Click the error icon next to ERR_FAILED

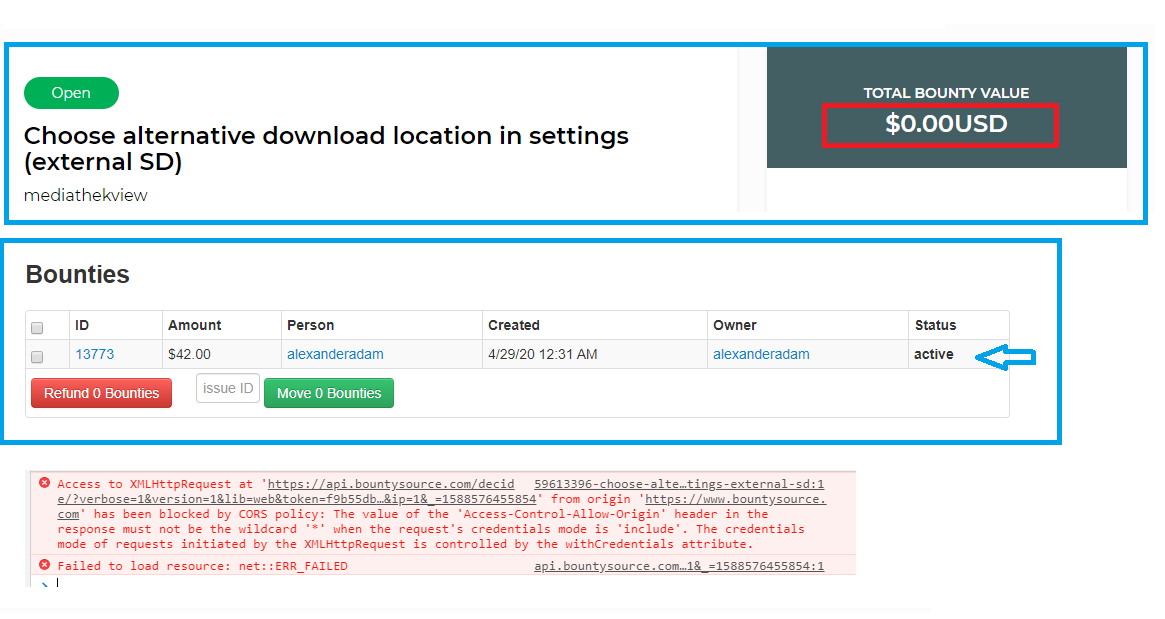click(42, 564)
